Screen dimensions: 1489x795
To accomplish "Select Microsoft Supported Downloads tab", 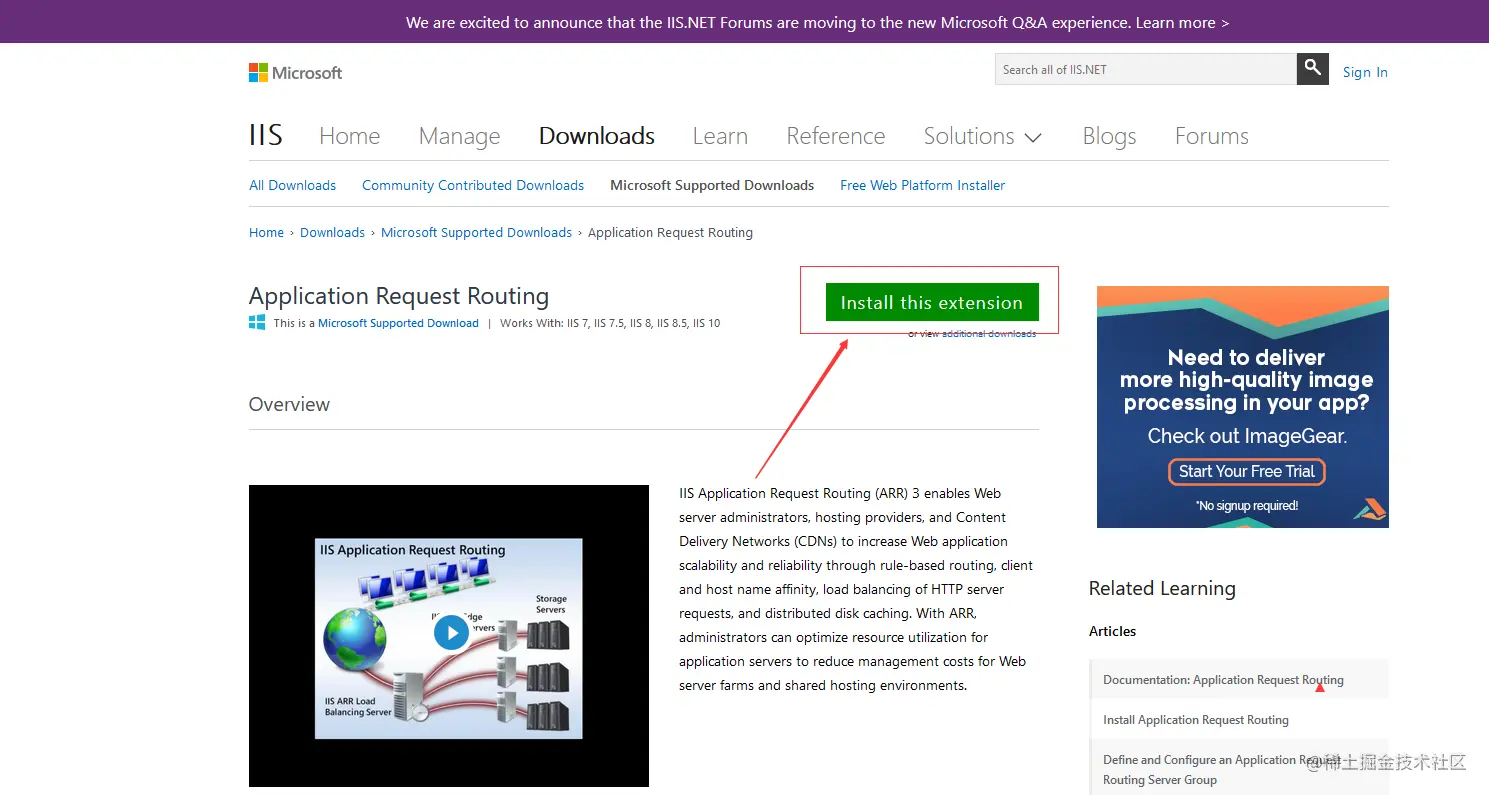I will 712,185.
